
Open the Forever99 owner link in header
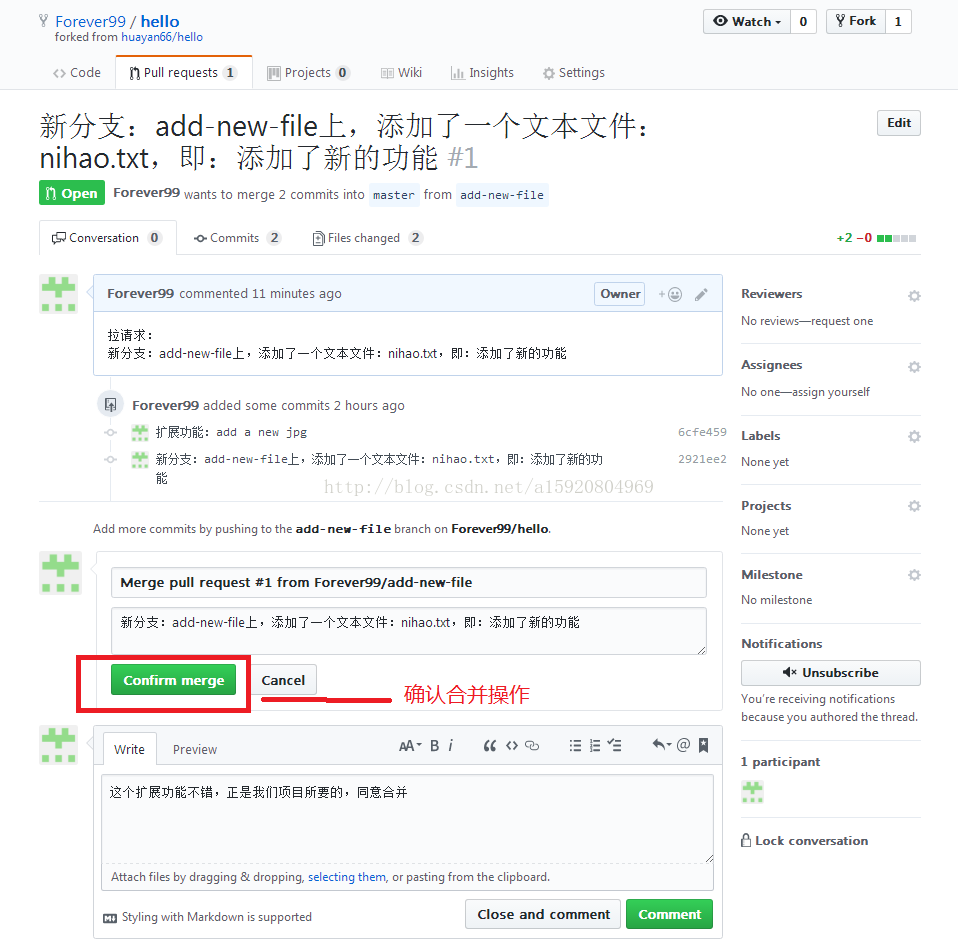(x=90, y=21)
